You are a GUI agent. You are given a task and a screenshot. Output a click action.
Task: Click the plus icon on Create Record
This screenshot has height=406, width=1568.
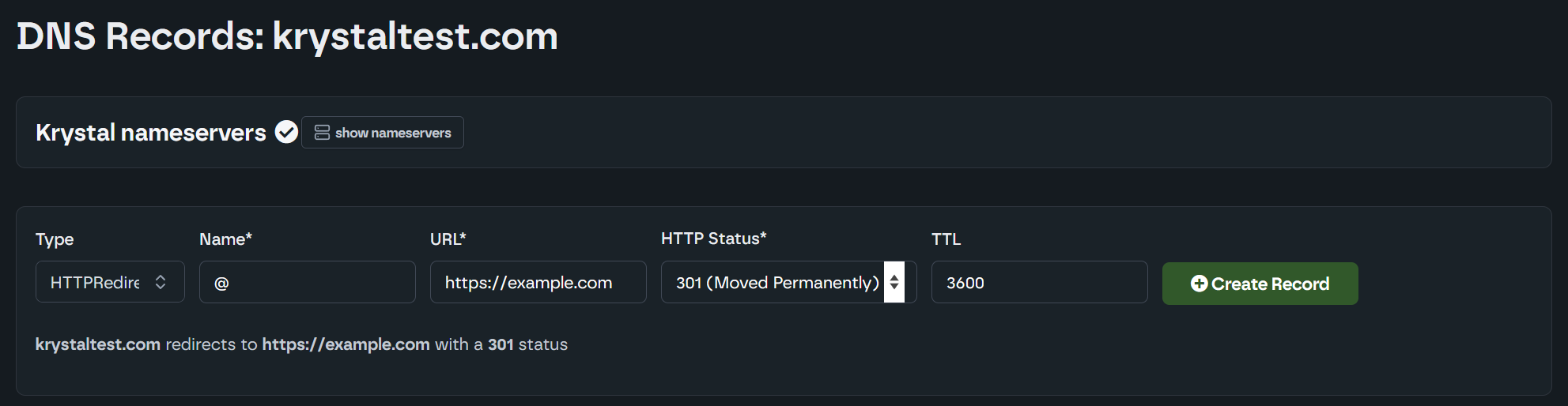pyautogui.click(x=1199, y=284)
